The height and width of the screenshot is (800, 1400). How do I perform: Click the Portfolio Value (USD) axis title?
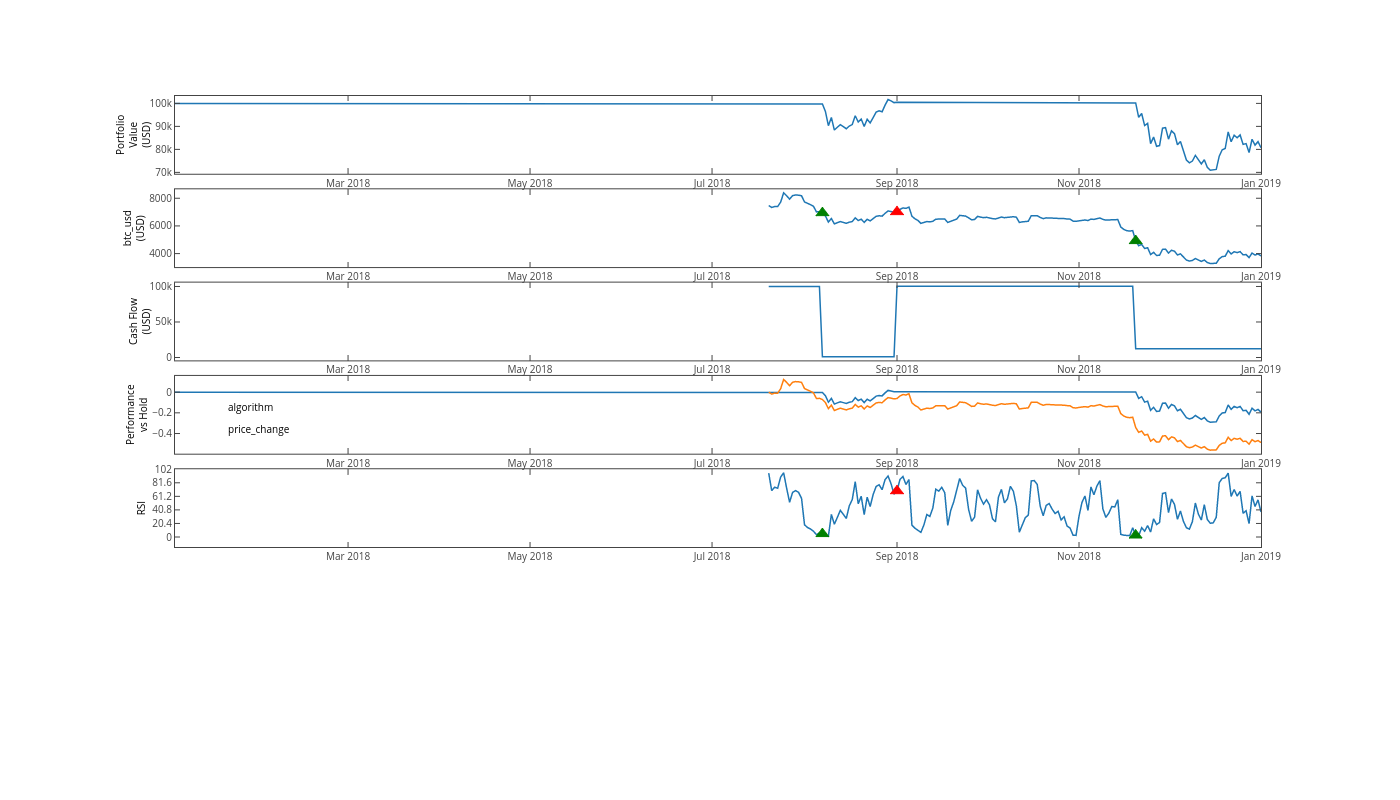(x=132, y=134)
